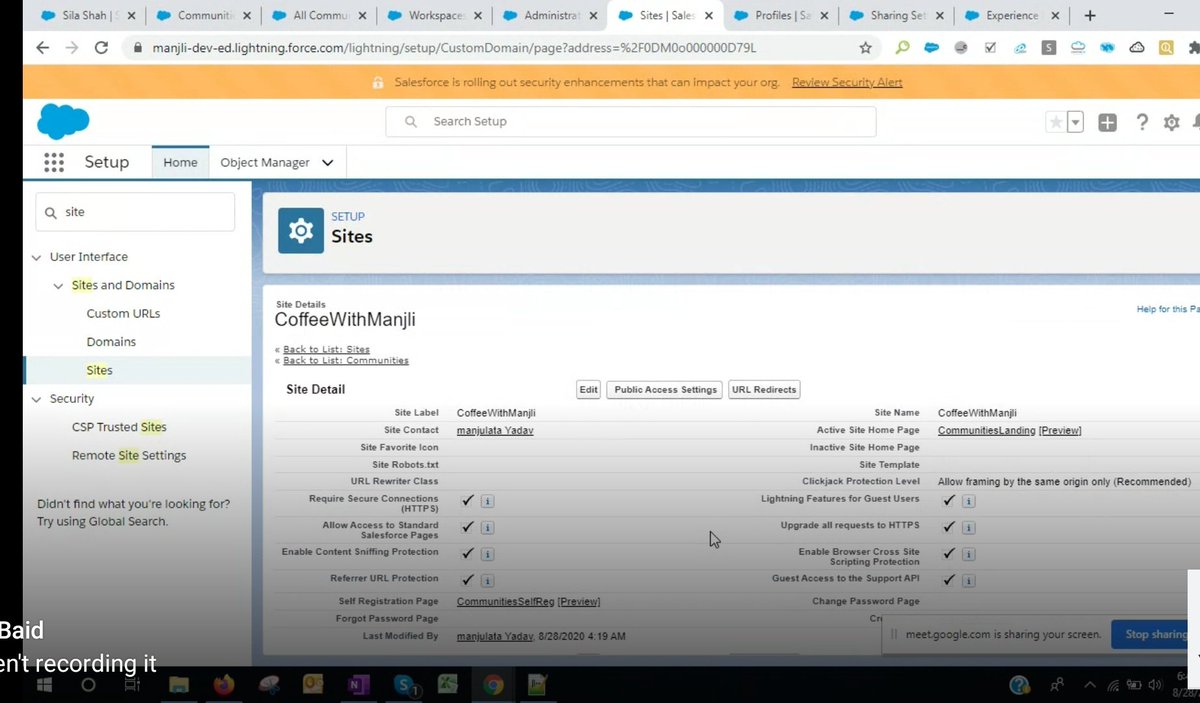Open the App Launcher grid icon
This screenshot has height=703, width=1200.
pyautogui.click(x=54, y=162)
